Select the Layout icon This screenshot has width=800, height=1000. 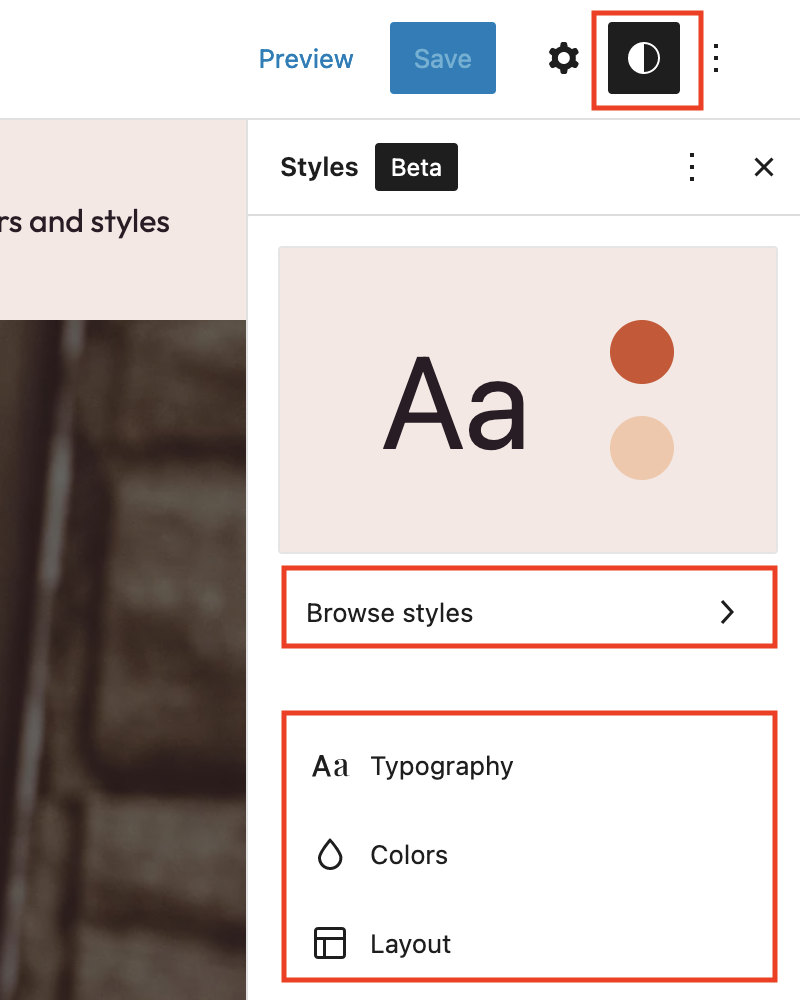(x=330, y=943)
